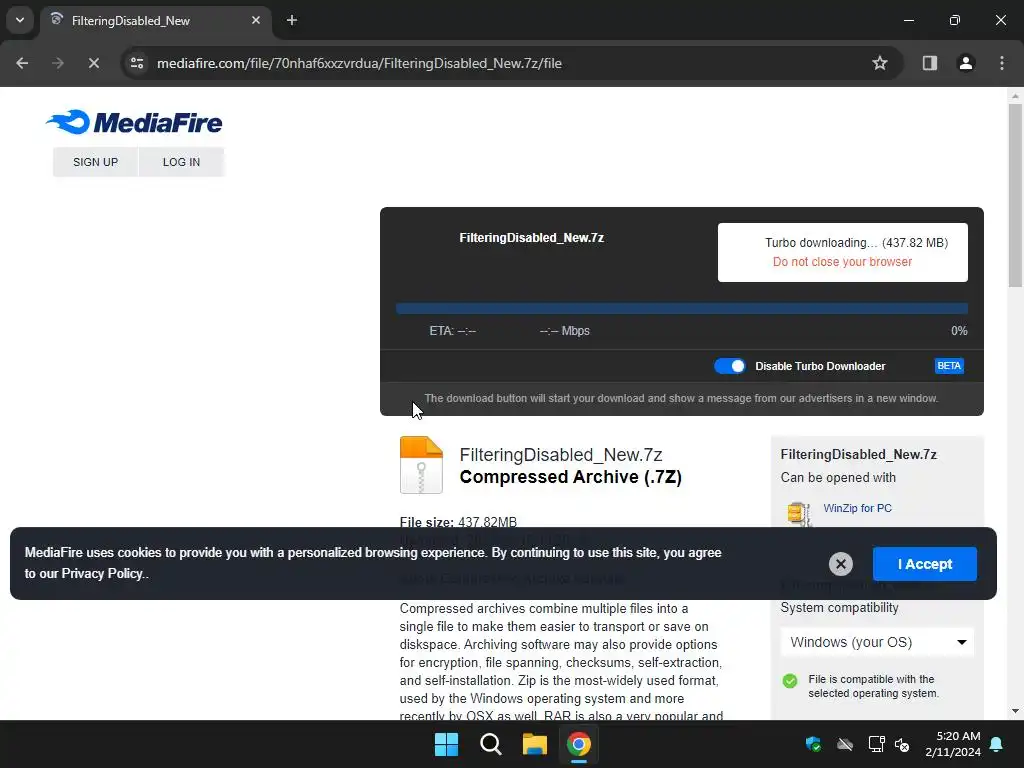
Task: Open the tab search dropdown
Action: coord(20,20)
